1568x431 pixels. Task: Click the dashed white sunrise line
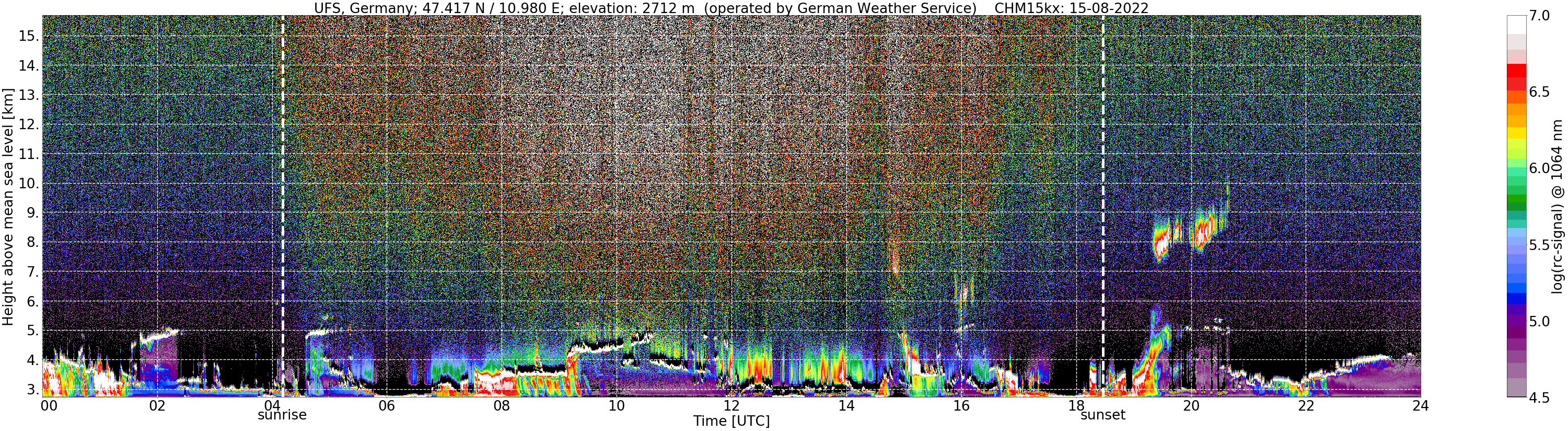pos(283,206)
